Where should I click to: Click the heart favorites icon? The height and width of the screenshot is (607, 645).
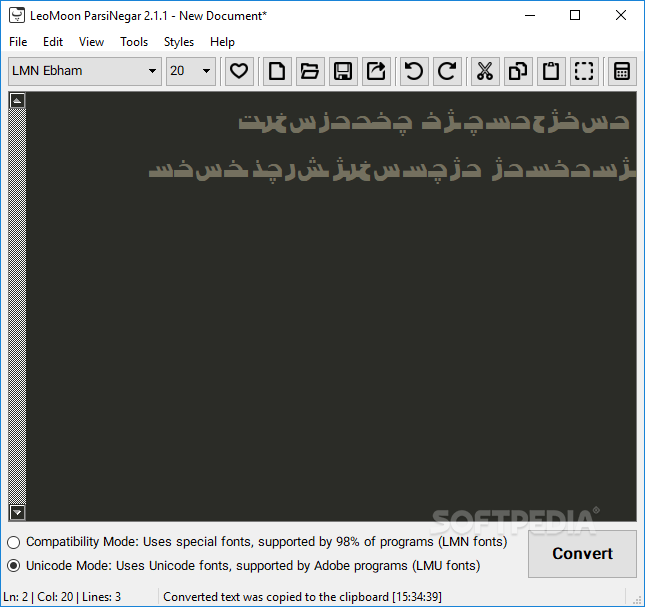[x=239, y=71]
